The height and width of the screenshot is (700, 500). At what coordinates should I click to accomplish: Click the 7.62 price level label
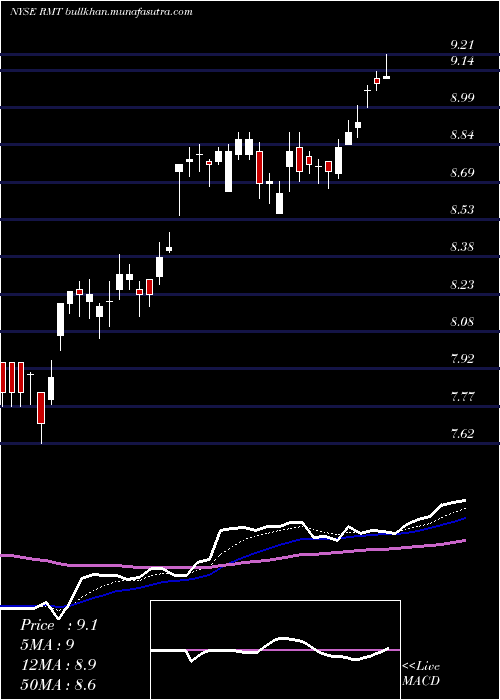tap(462, 433)
